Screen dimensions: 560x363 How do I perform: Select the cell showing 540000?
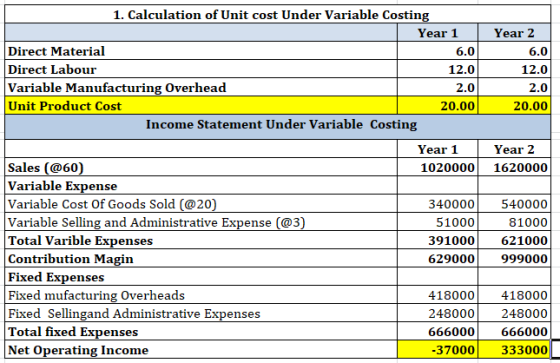514,204
